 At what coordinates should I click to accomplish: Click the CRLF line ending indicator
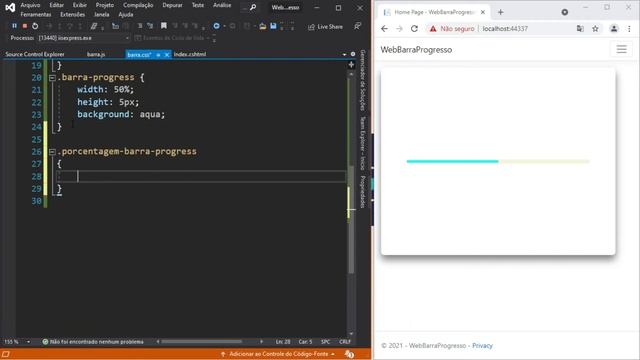[x=345, y=342]
